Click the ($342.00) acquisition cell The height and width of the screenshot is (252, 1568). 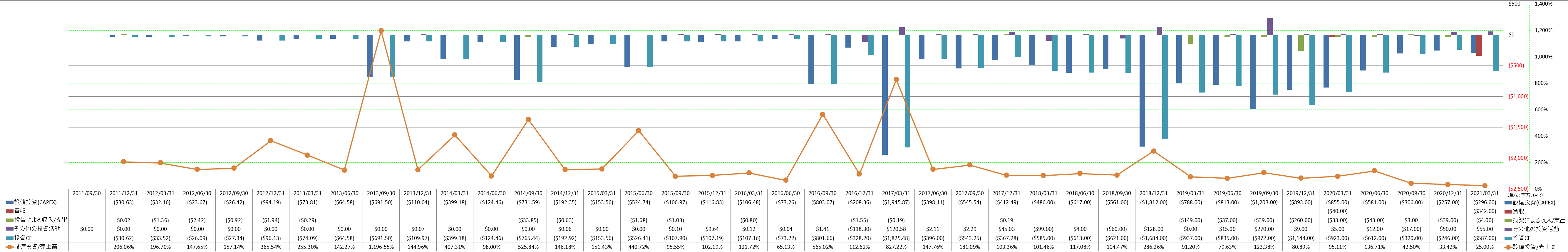[x=1485, y=211]
